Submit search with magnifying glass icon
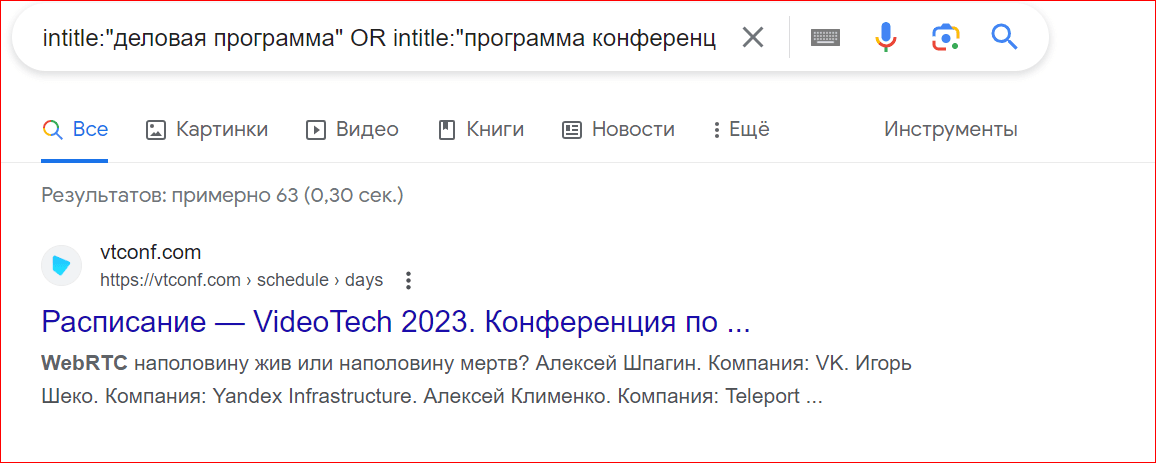Image resolution: width=1156 pixels, height=463 pixels. [x=1004, y=36]
